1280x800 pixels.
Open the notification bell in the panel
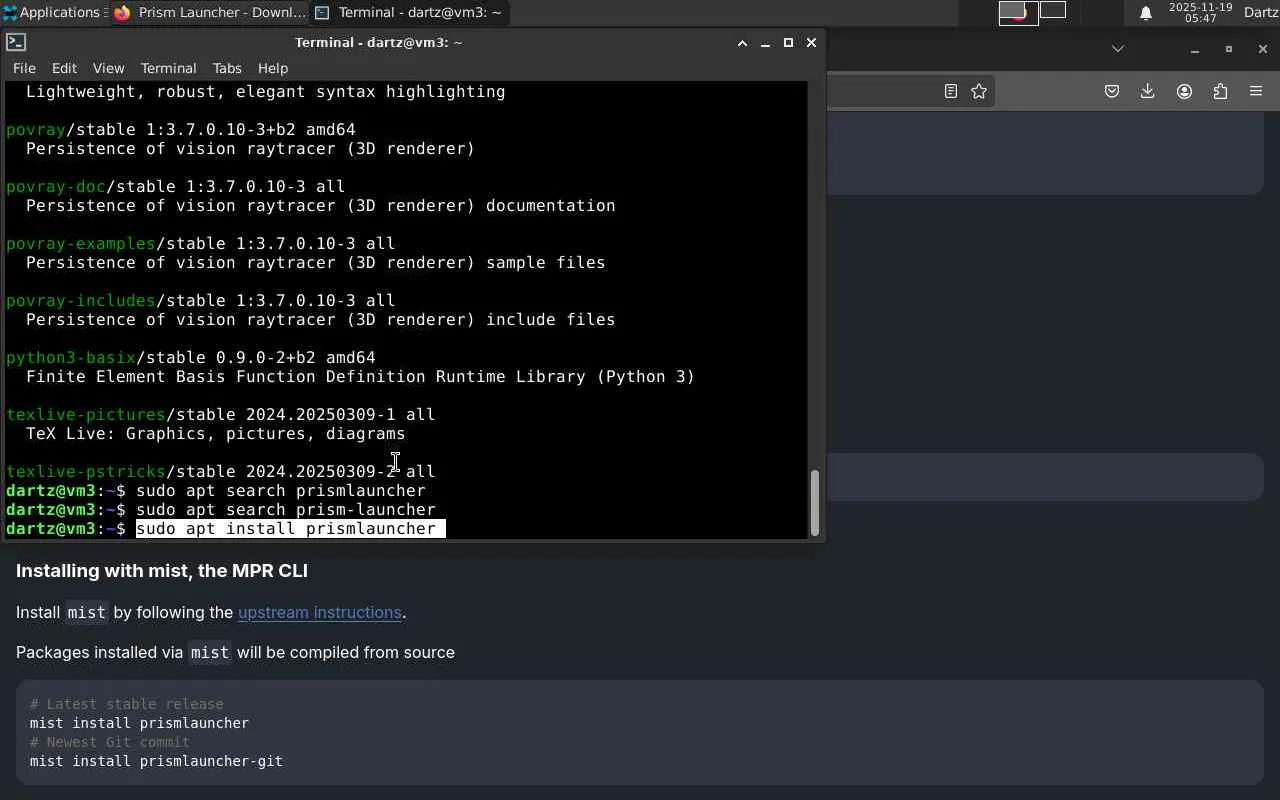(1146, 13)
